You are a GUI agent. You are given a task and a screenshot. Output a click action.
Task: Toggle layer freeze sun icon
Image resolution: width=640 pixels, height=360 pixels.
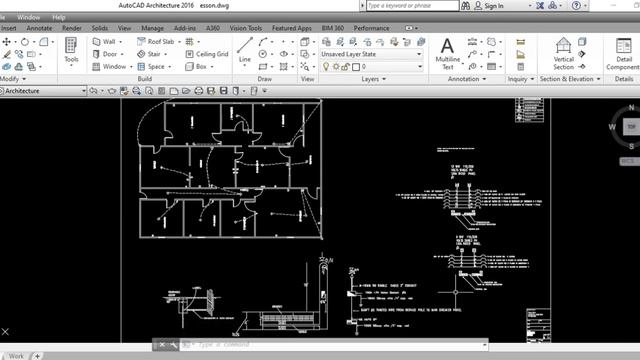click(336, 67)
